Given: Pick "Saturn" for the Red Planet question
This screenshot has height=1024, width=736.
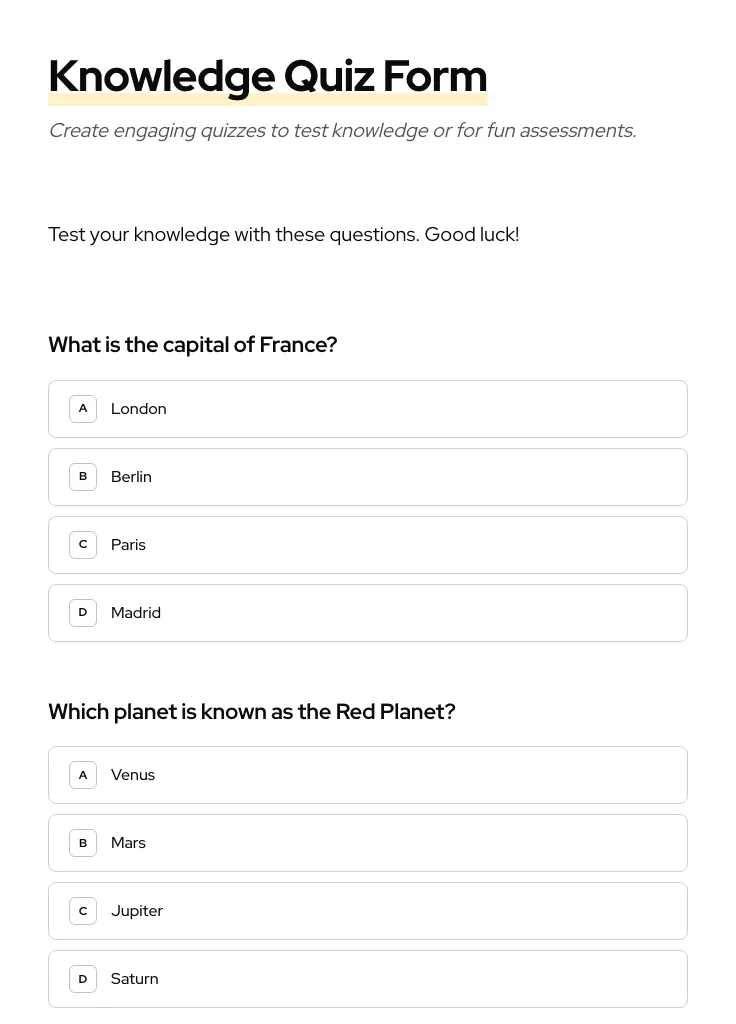Looking at the screenshot, I should (x=368, y=978).
